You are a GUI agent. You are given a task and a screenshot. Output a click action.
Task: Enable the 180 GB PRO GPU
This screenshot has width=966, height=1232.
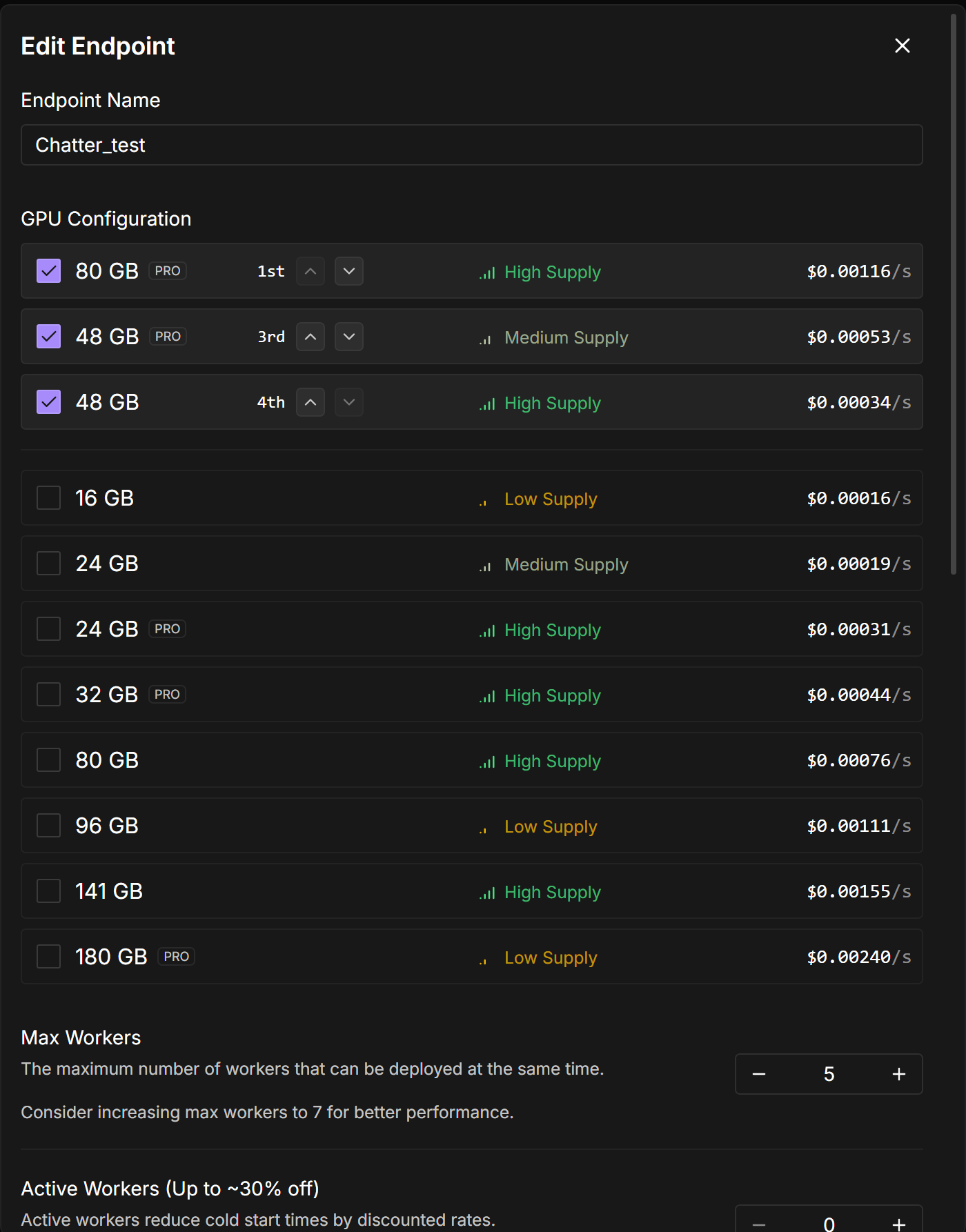point(49,957)
